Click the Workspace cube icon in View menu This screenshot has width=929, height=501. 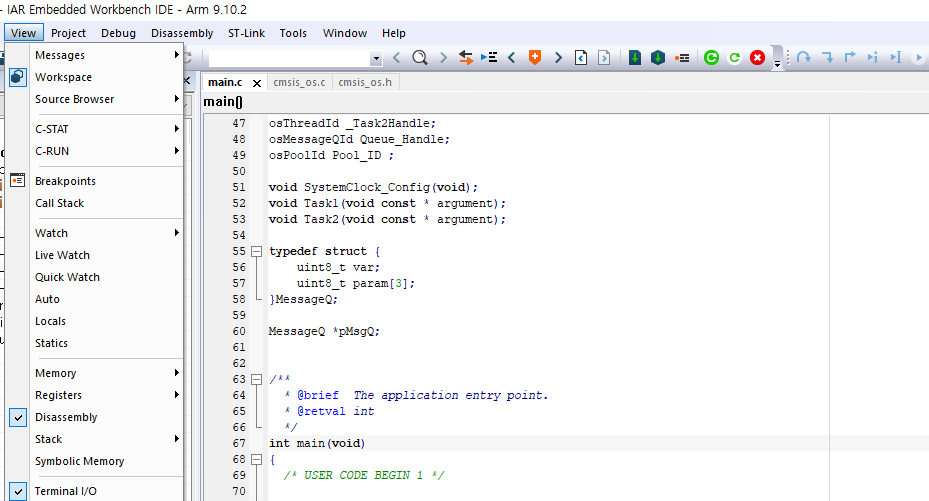click(18, 77)
